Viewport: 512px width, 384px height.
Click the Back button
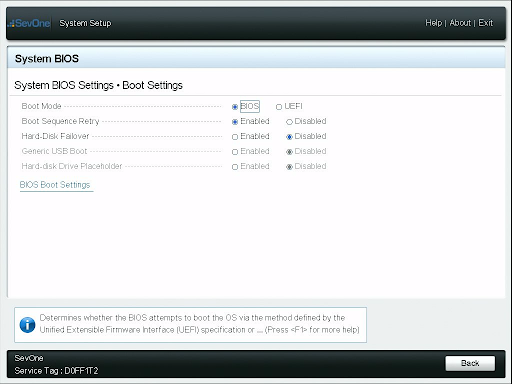pos(470,363)
